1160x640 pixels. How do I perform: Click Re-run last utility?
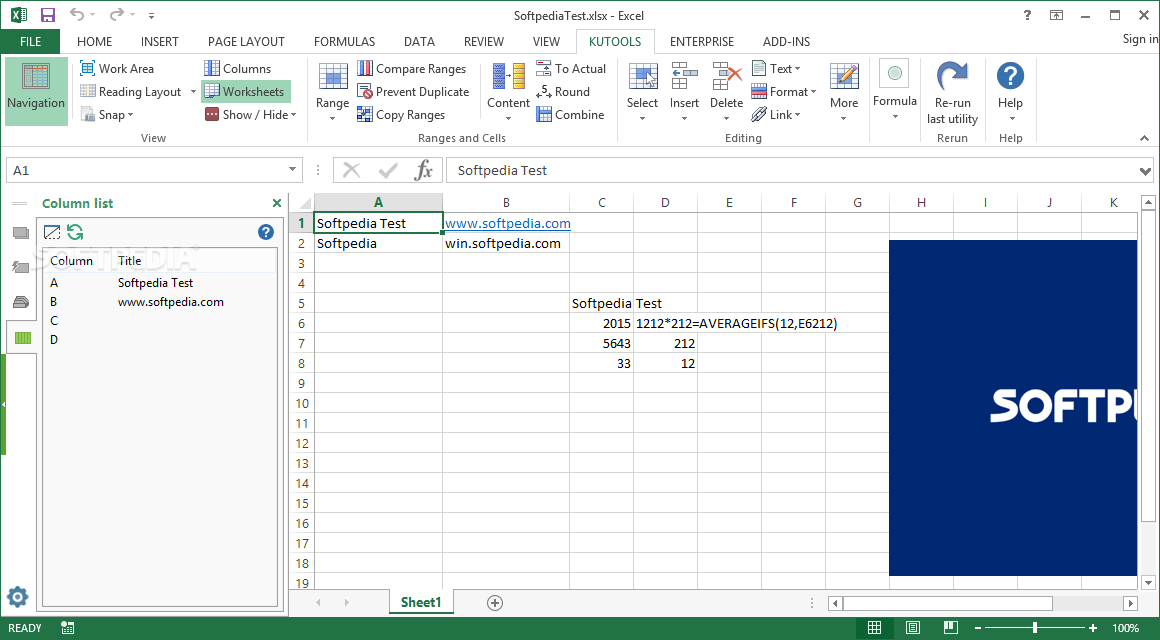(952, 93)
